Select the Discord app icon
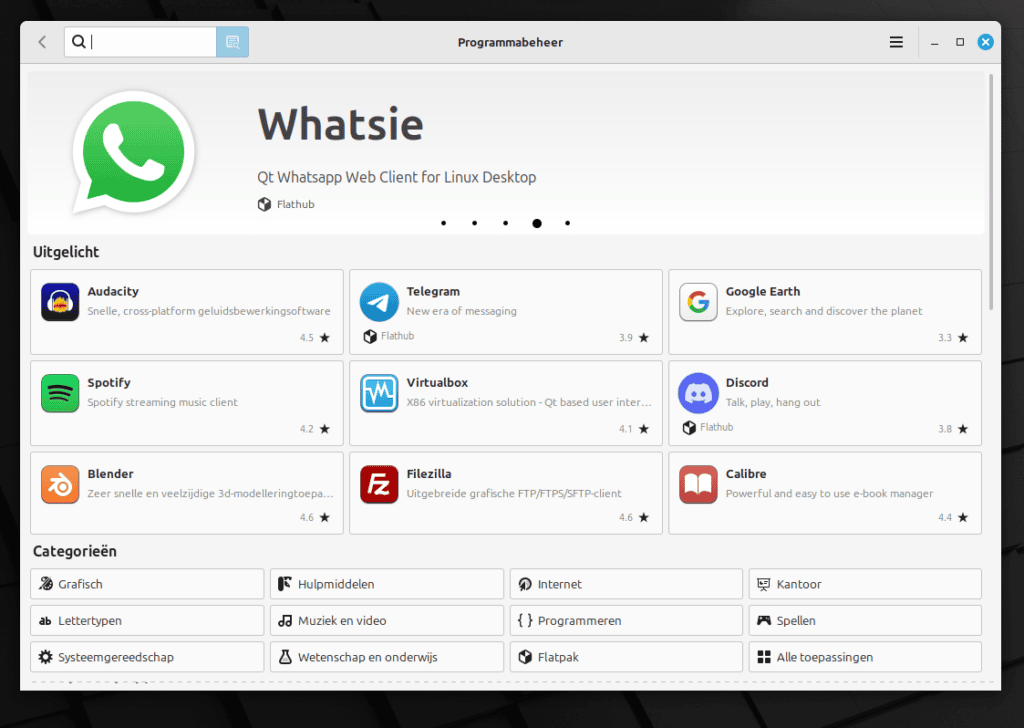The image size is (1024, 728). pyautogui.click(x=698, y=392)
